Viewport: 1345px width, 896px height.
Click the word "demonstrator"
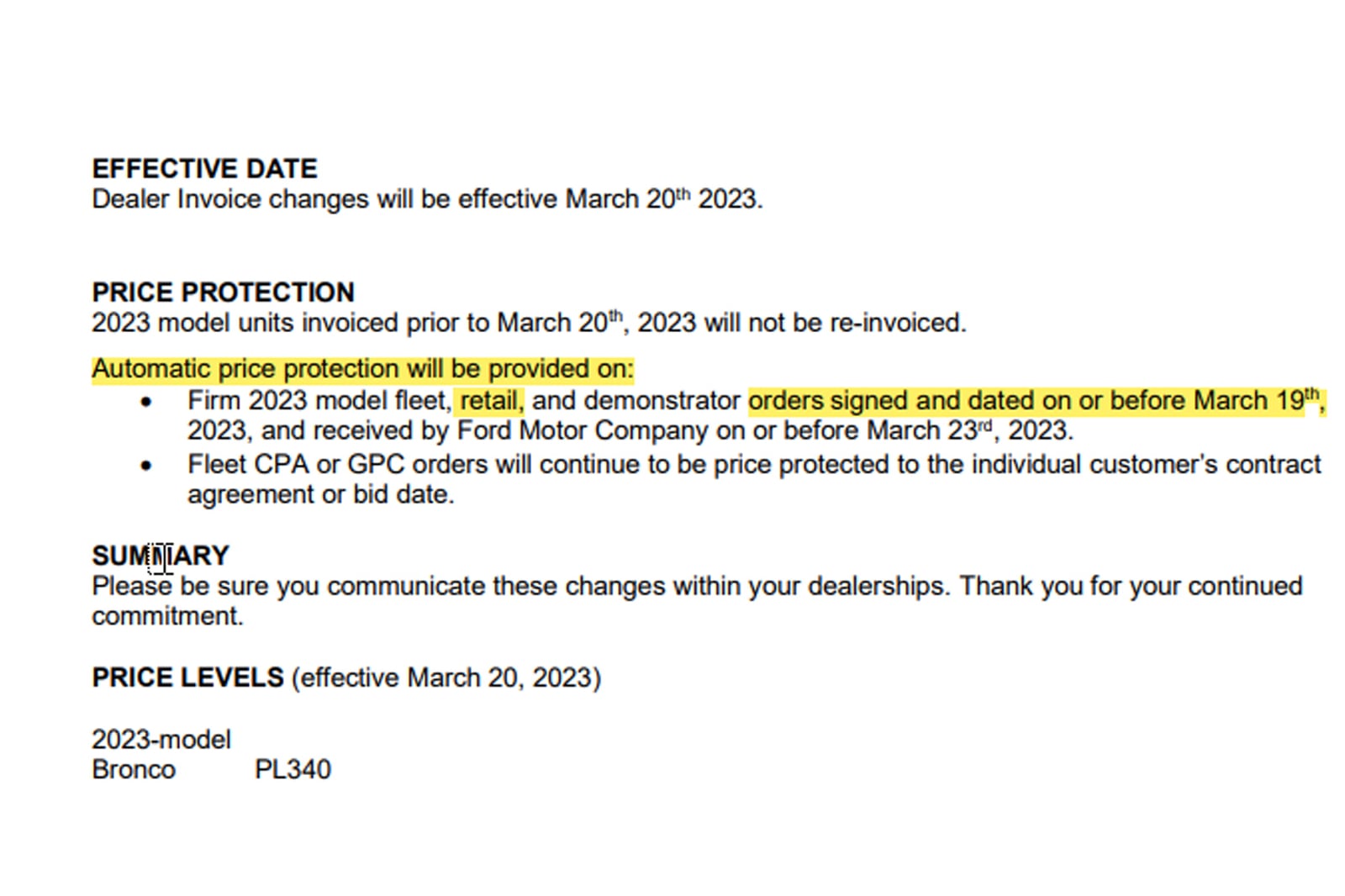click(661, 401)
